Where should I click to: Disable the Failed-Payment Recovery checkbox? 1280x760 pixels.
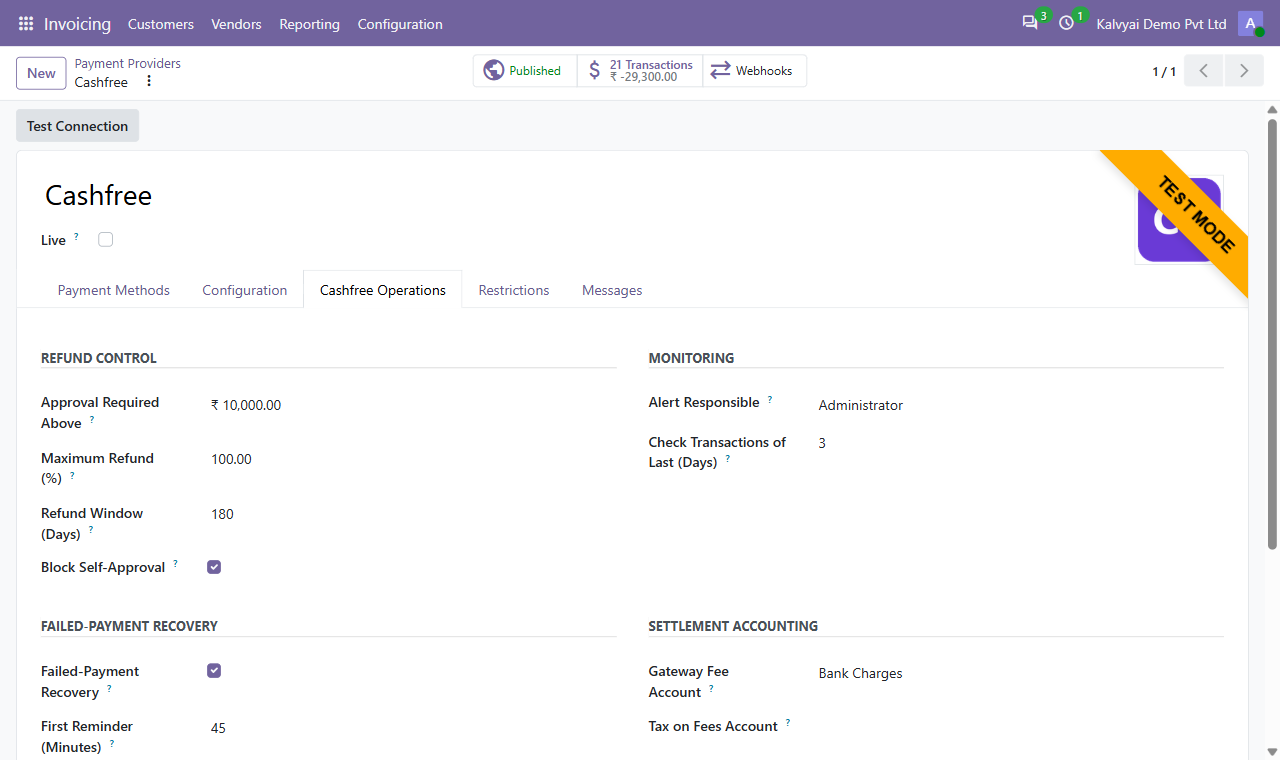pos(214,671)
